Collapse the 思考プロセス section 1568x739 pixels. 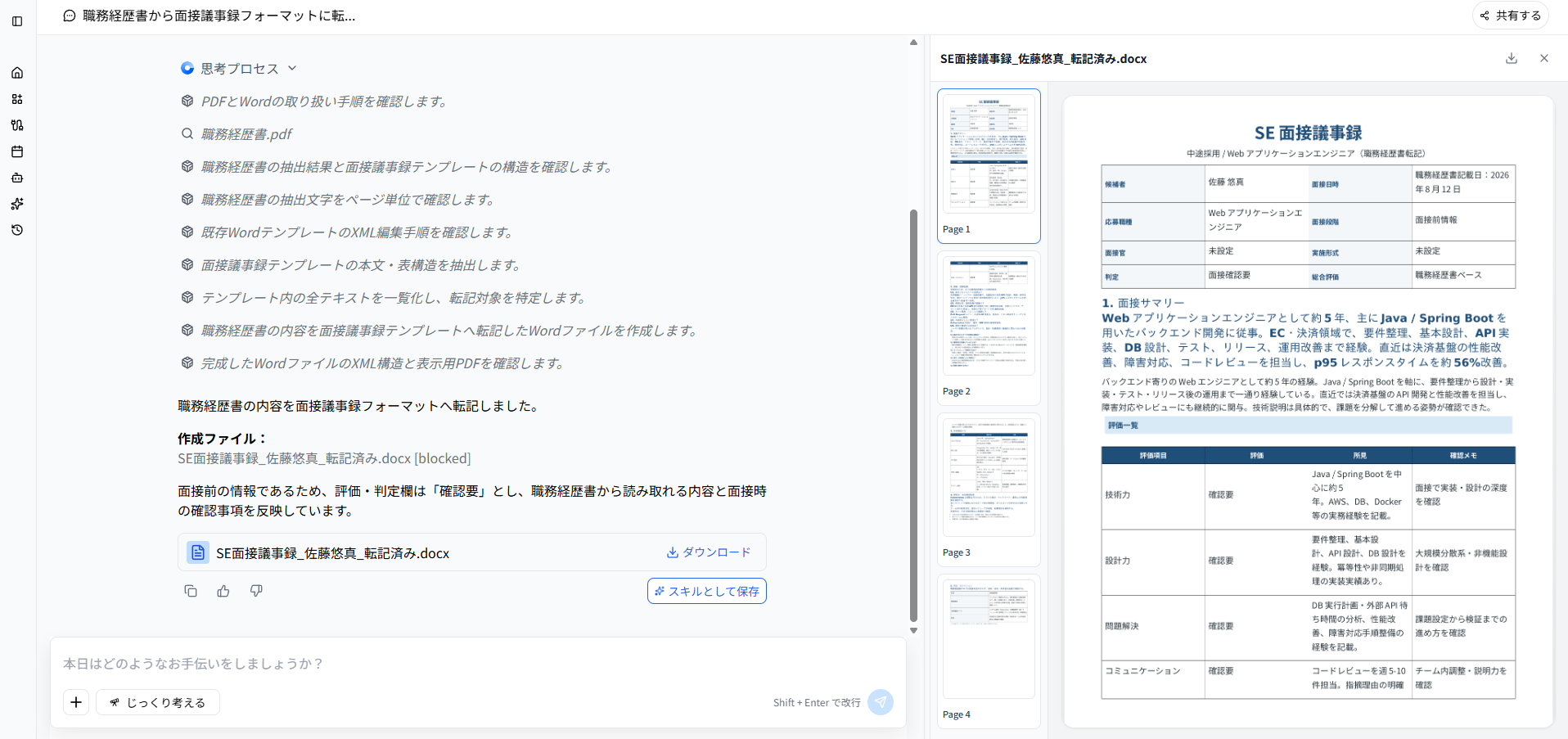click(x=239, y=69)
